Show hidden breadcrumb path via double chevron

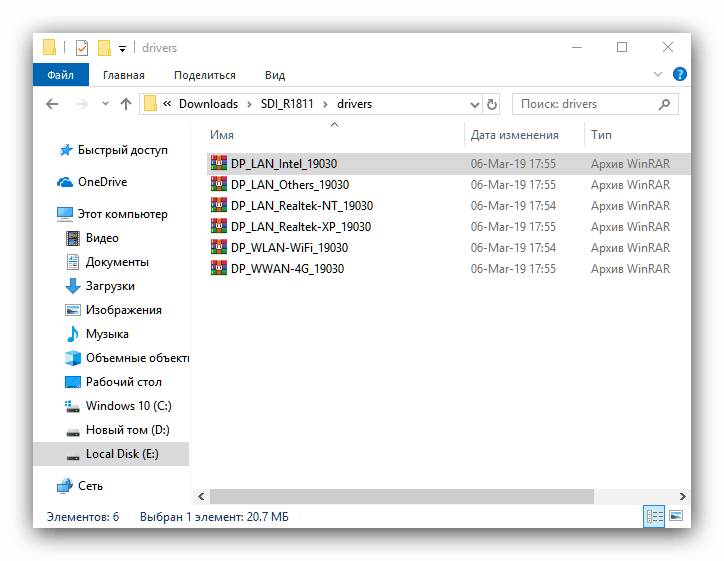(x=167, y=104)
